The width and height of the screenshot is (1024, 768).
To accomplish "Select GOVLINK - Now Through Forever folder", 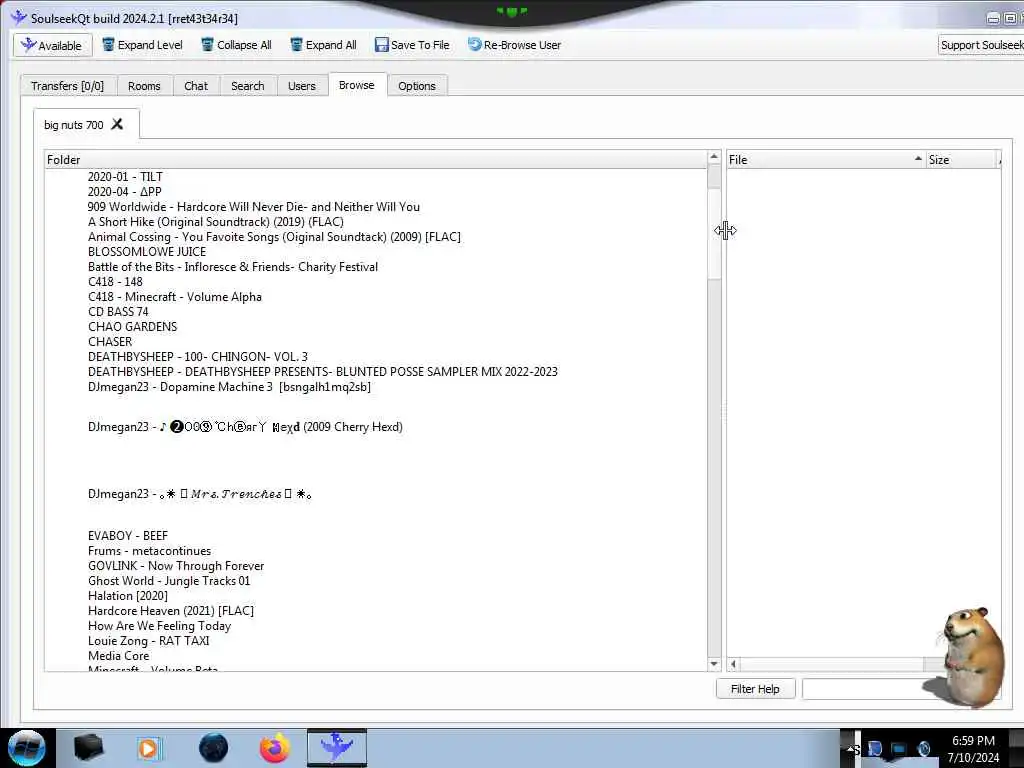I will coord(176,566).
